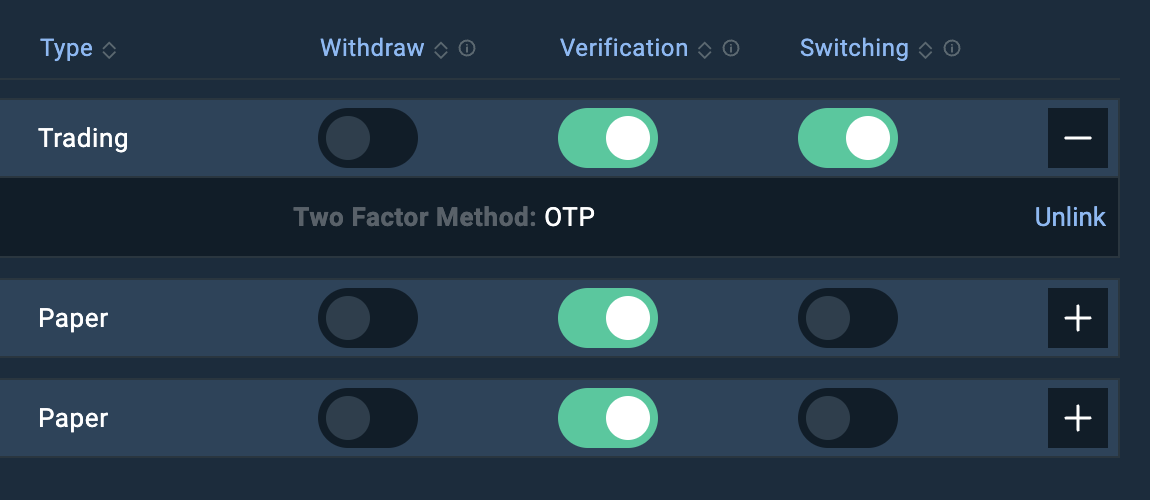The width and height of the screenshot is (1150, 500).
Task: Click the info icon next to Withdraw
Action: pos(467,48)
